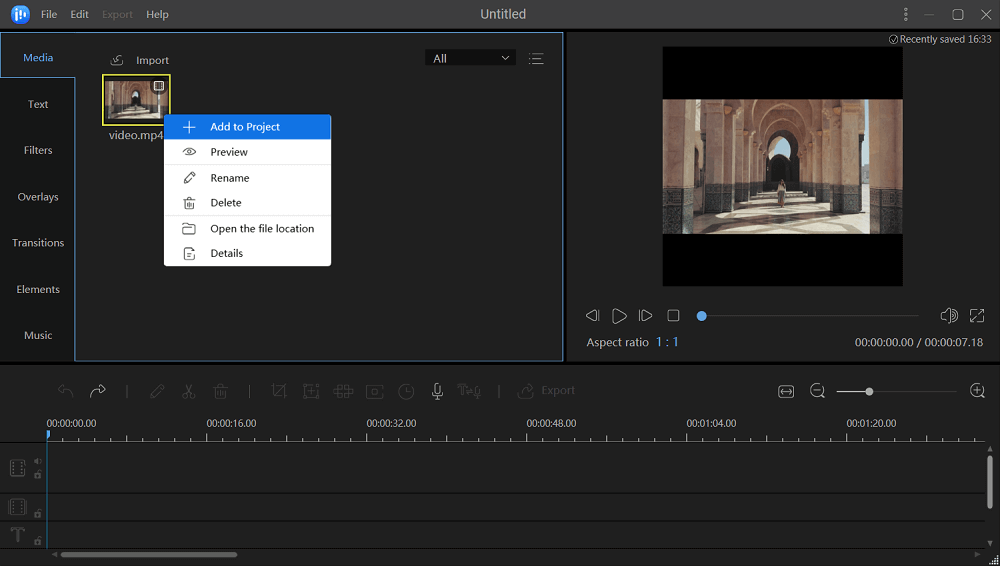The height and width of the screenshot is (566, 1000).
Task: Select the video.mp4 thumbnail
Action: (x=135, y=99)
